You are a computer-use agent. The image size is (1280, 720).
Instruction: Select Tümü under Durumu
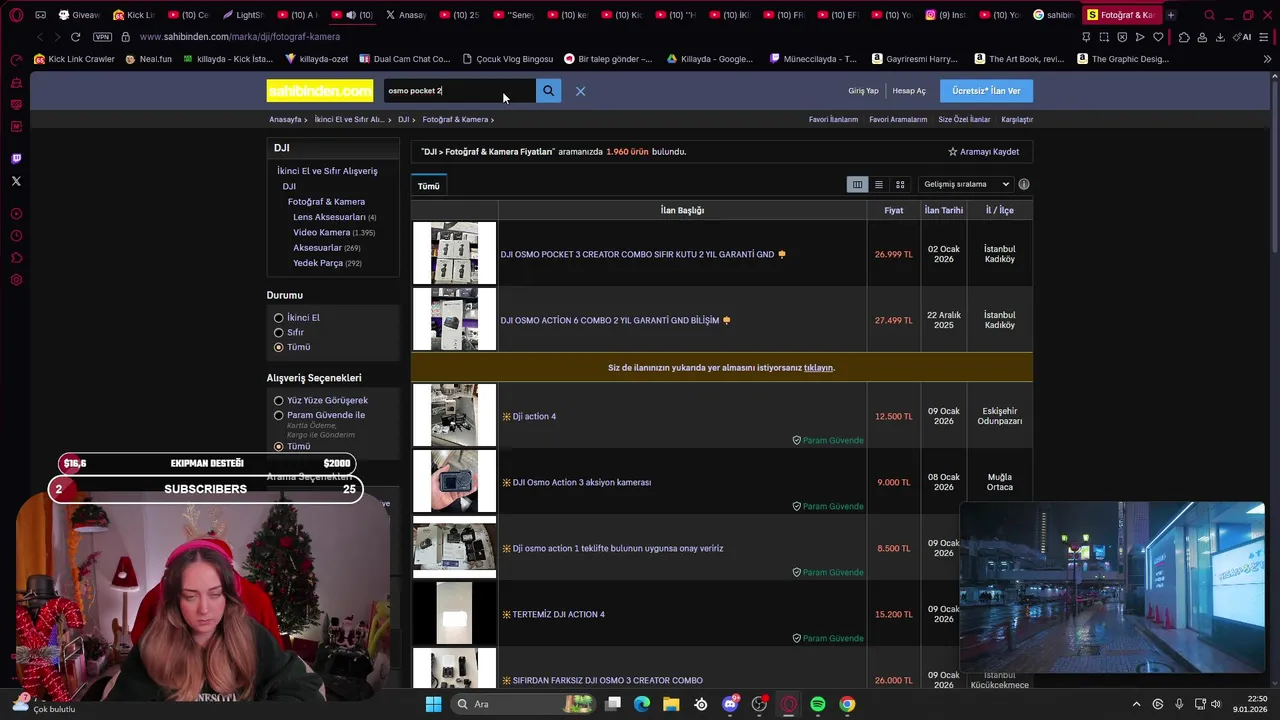click(279, 347)
